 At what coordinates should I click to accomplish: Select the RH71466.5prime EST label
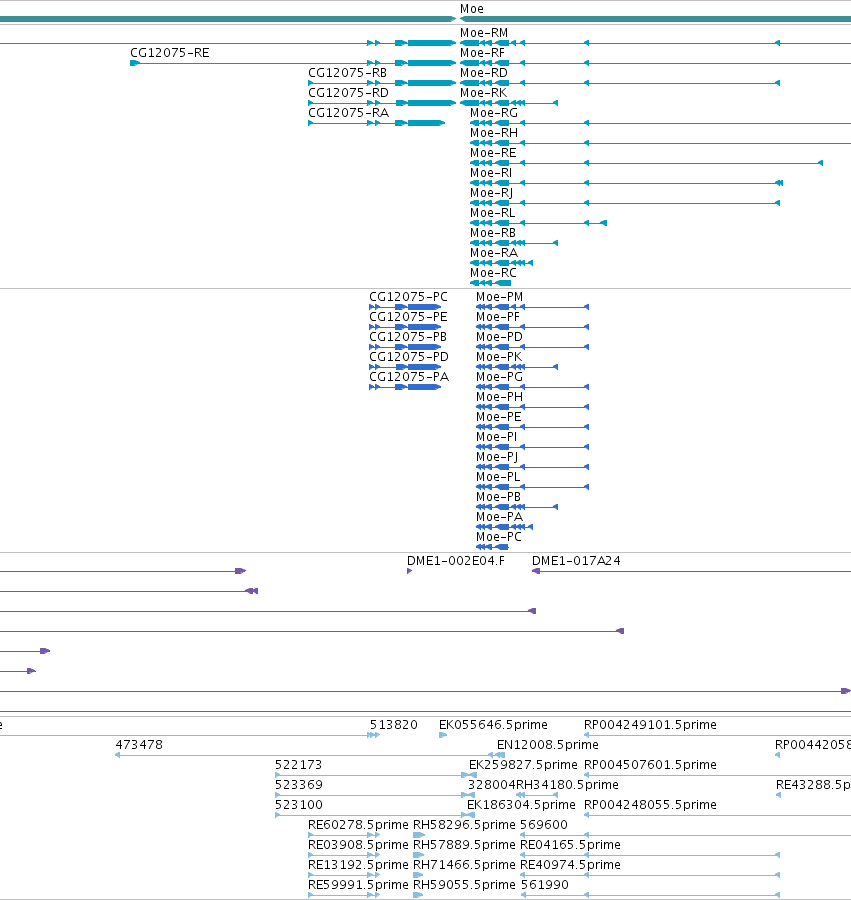(x=464, y=865)
